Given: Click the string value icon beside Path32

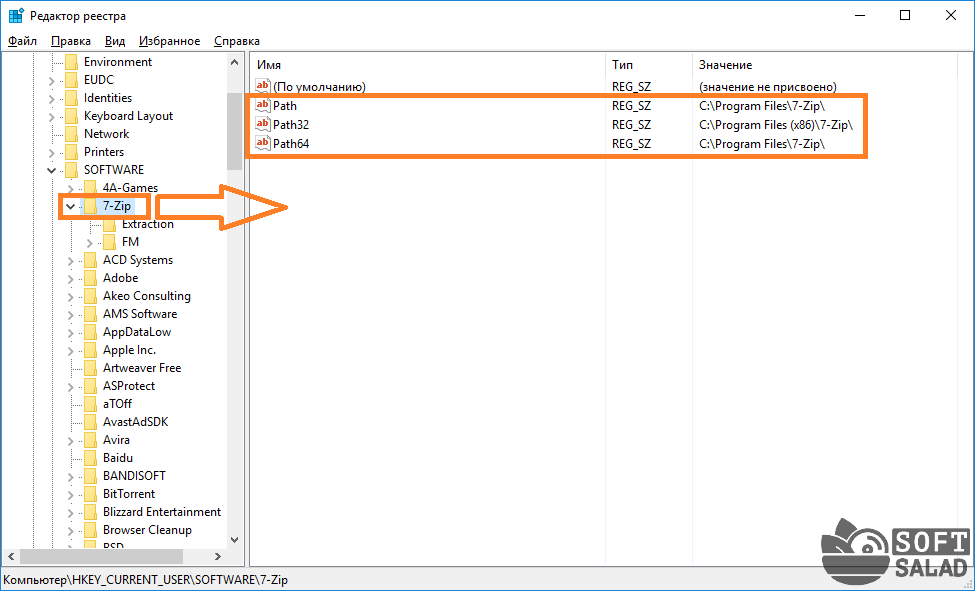Looking at the screenshot, I should (x=263, y=124).
